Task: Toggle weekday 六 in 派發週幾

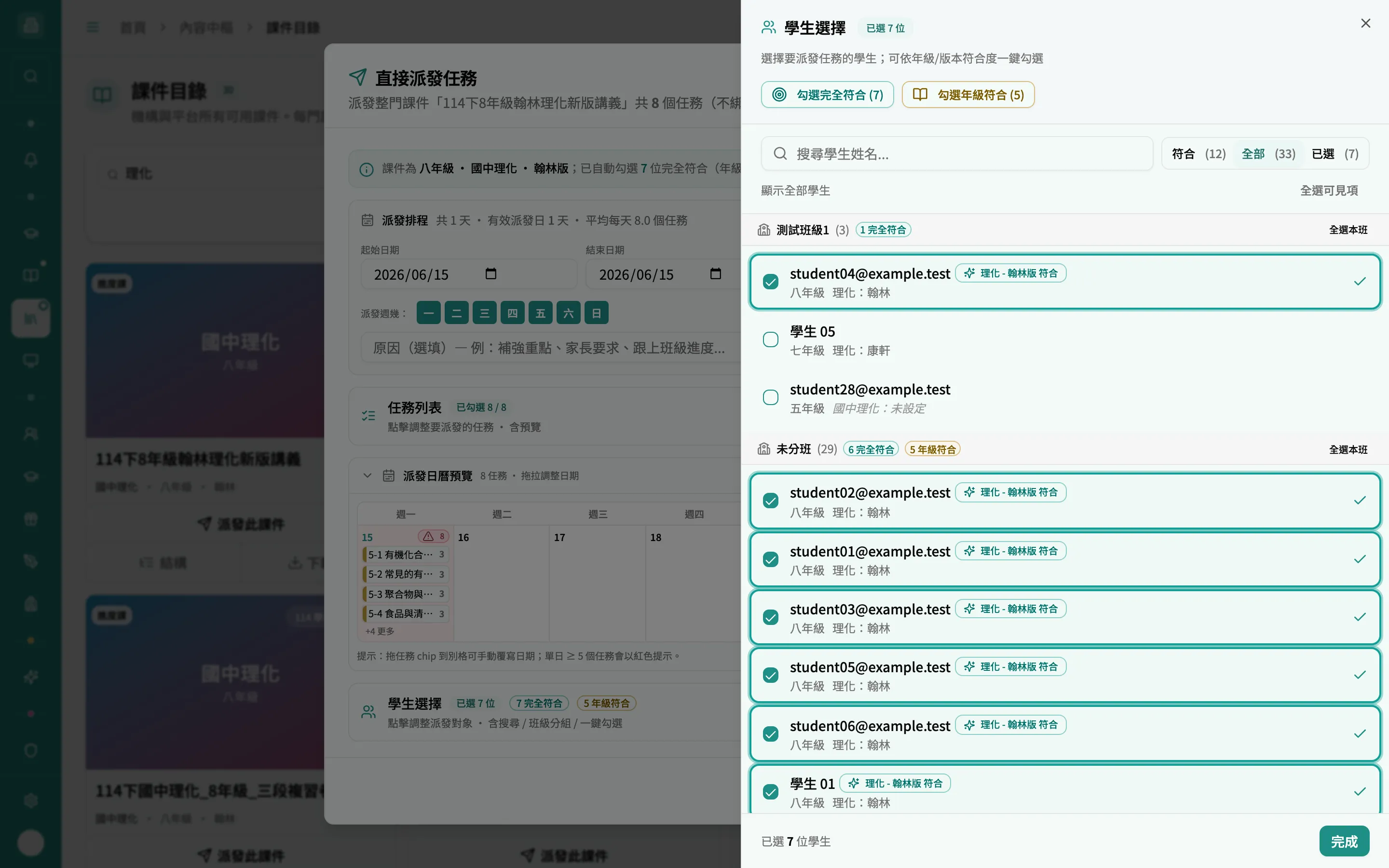Action: [568, 313]
